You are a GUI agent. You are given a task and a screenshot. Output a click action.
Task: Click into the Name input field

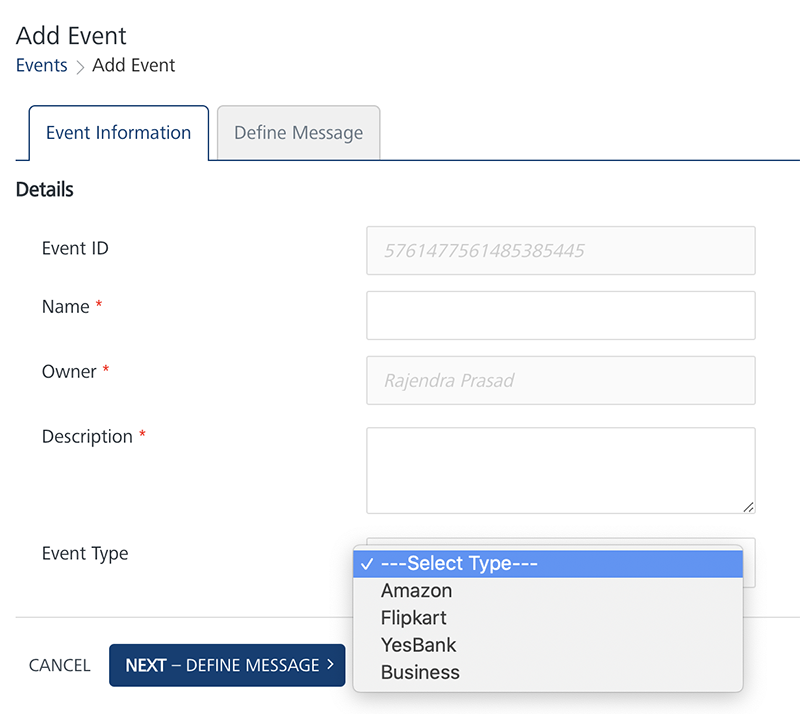(x=560, y=316)
